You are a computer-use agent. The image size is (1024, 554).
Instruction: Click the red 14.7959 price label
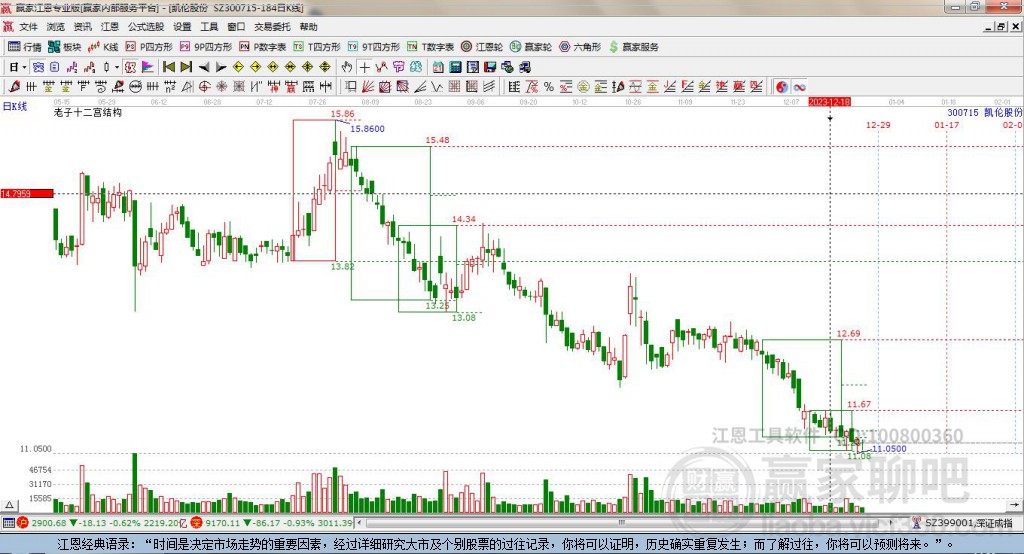pos(27,193)
